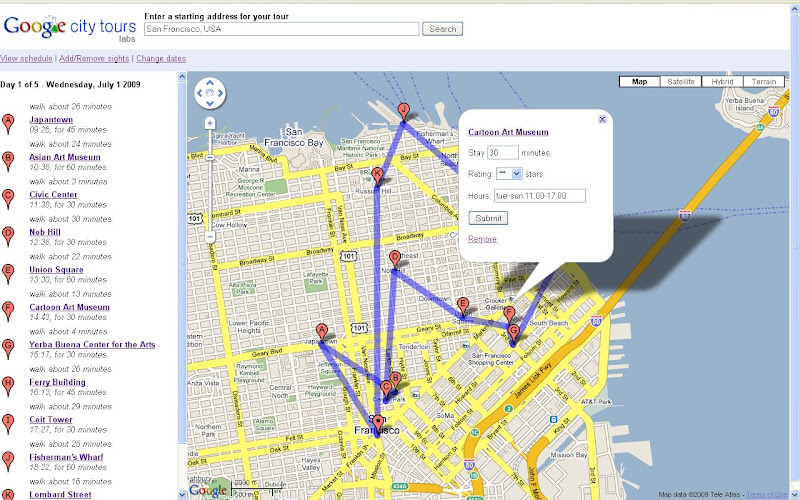800x500 pixels.
Task: Open Union Square link in schedule
Action: coord(56,269)
